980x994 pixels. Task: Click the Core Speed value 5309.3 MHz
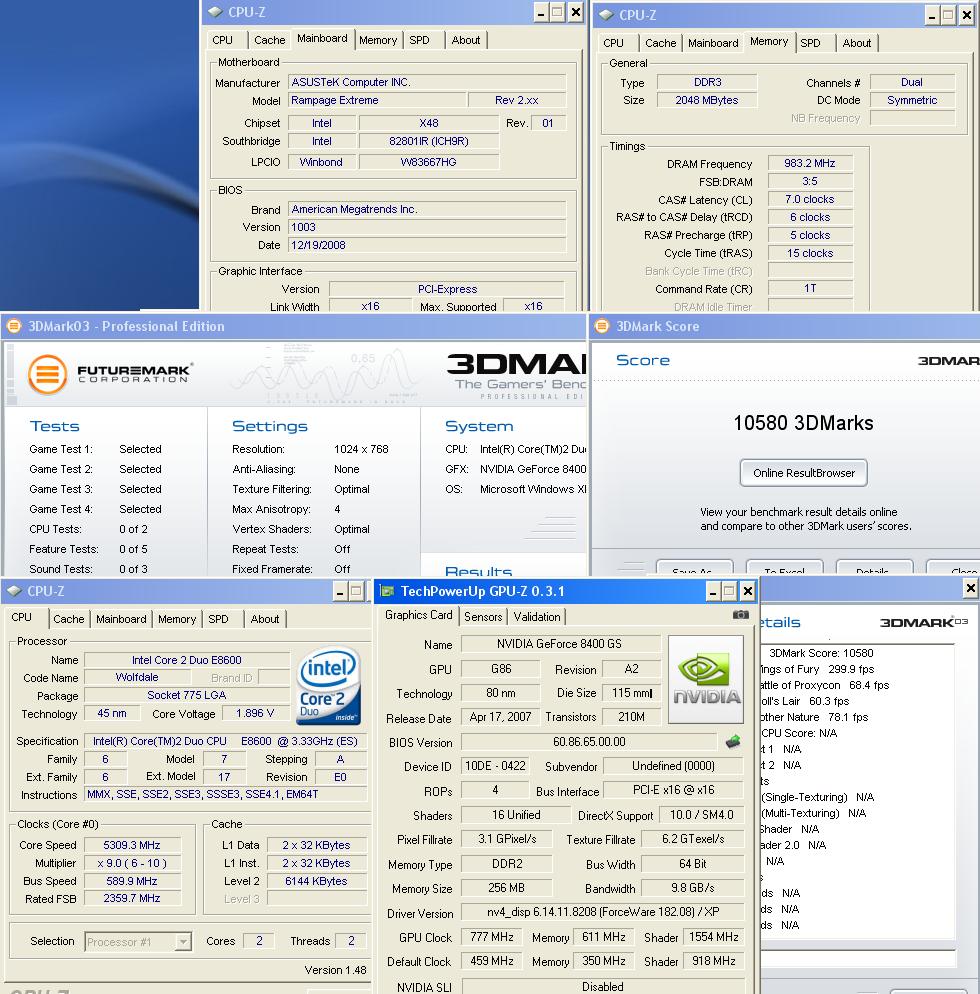132,845
